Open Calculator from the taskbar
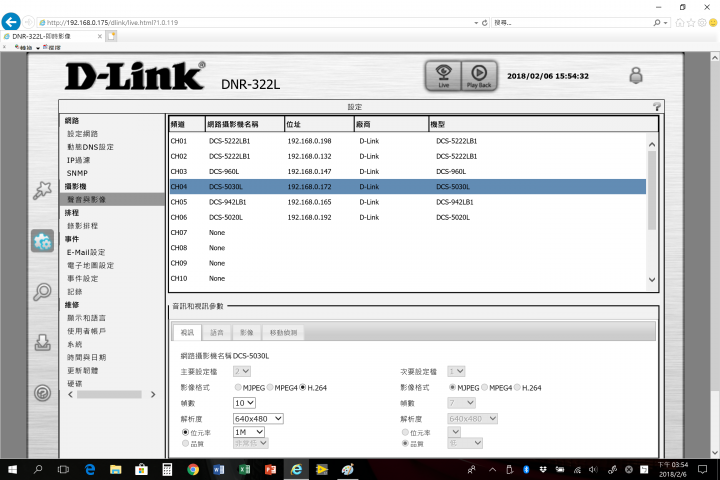Viewport: 720px width, 480px height. (x=167, y=469)
